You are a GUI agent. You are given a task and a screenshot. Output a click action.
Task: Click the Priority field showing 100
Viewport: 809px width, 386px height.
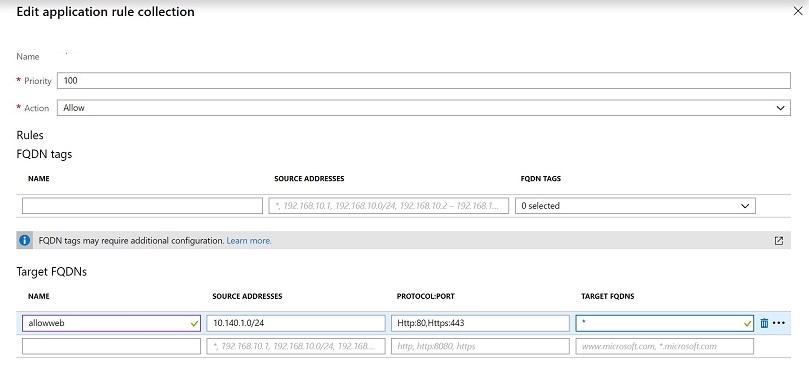coord(424,81)
